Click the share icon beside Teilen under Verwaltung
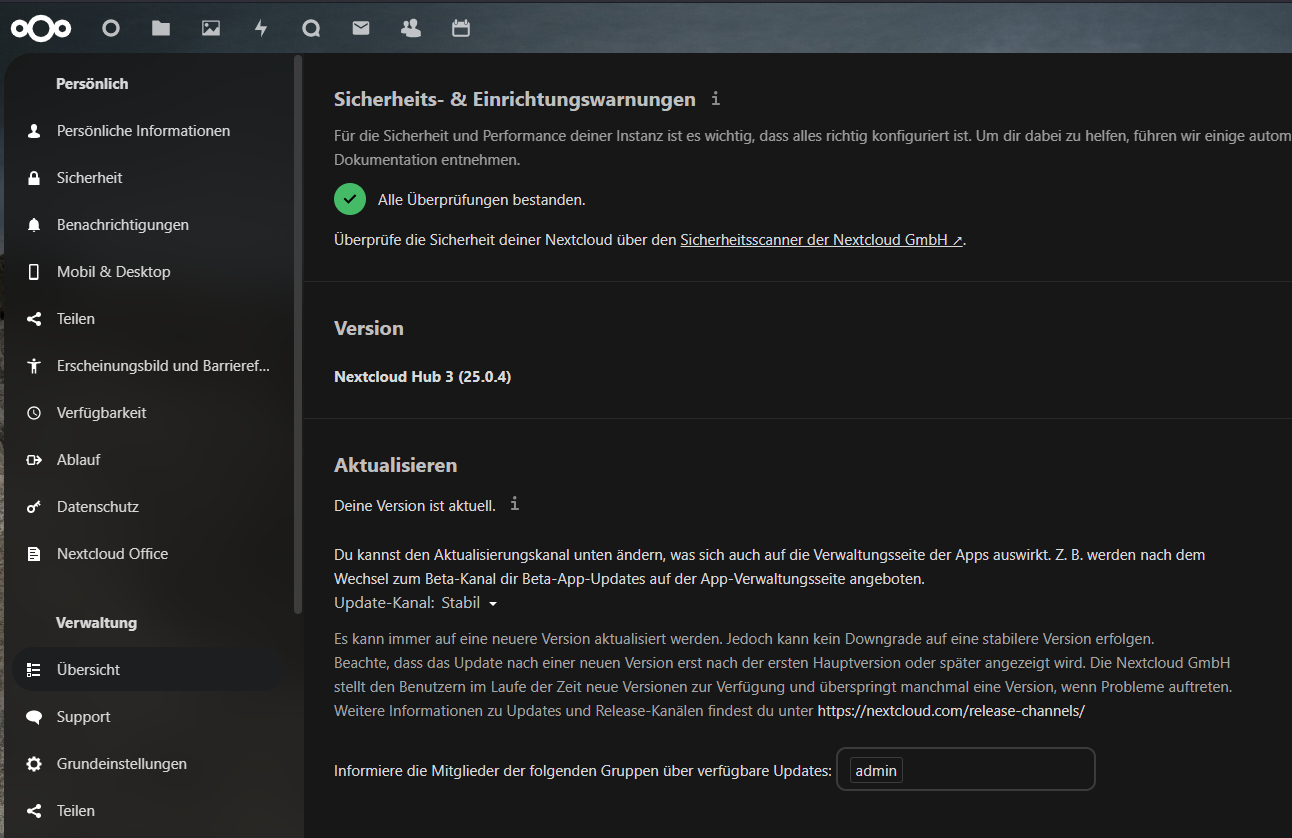 [34, 811]
